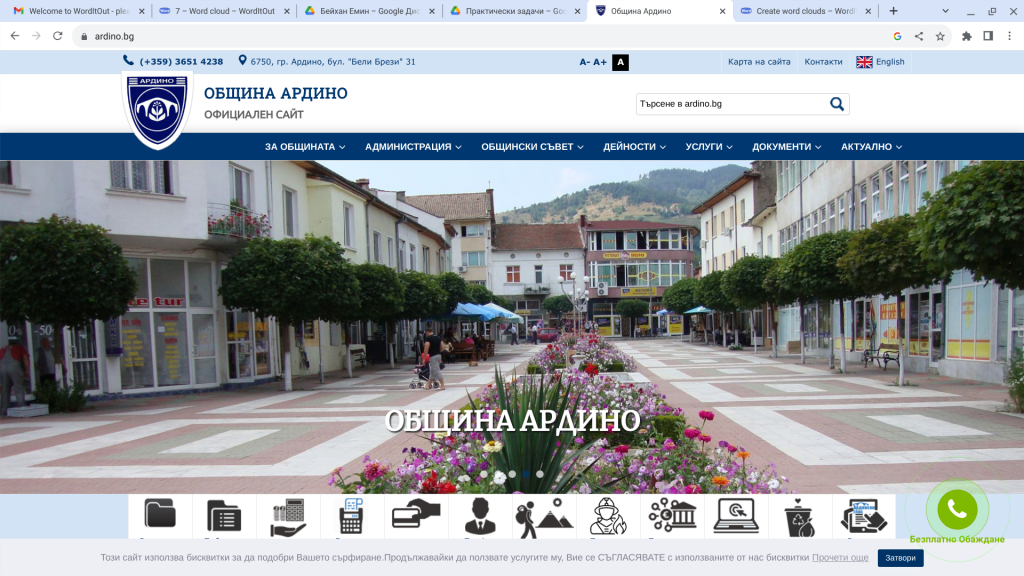Open the credit card payment icon
Screen dimensions: 1024x576
416,515
